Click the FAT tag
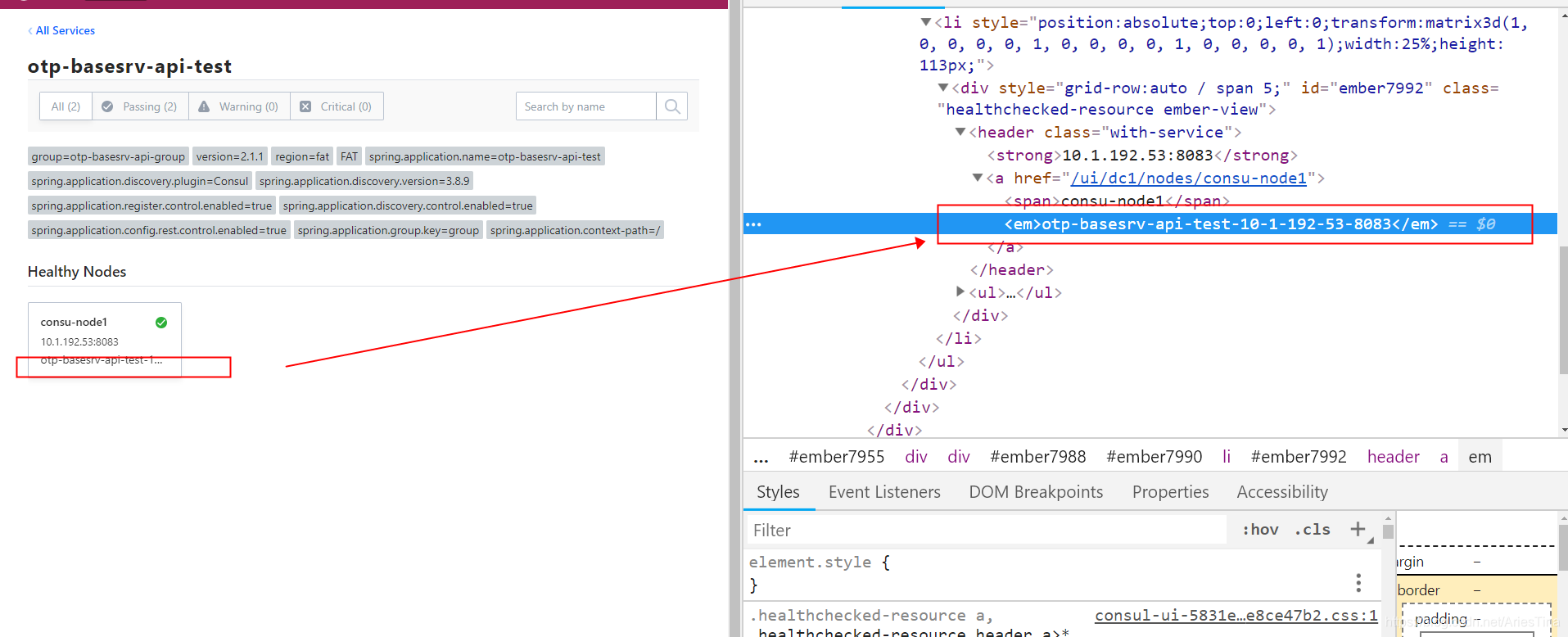Viewport: 1568px width, 637px height. coord(350,156)
